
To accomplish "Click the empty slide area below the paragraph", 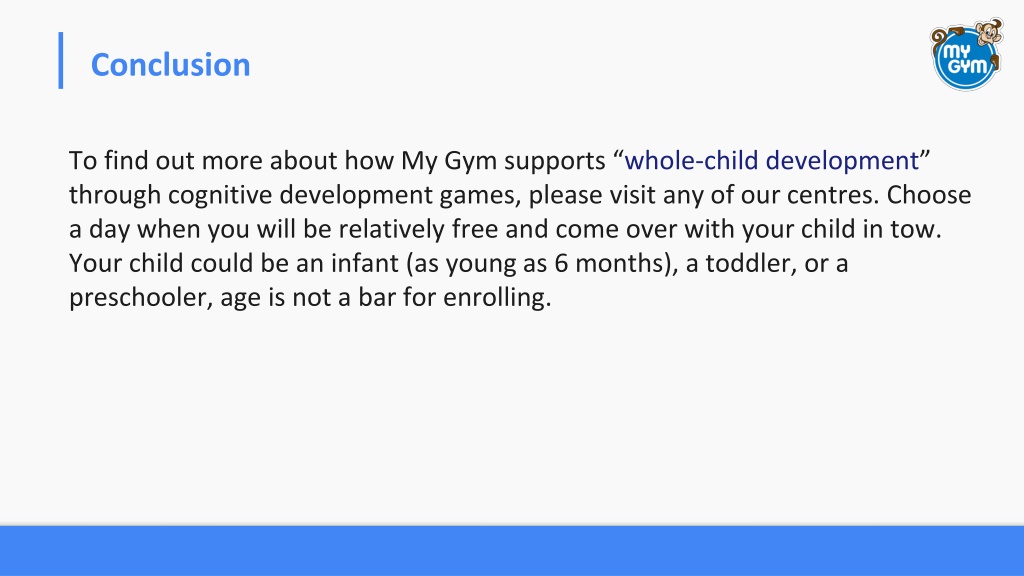I will 512,418.
